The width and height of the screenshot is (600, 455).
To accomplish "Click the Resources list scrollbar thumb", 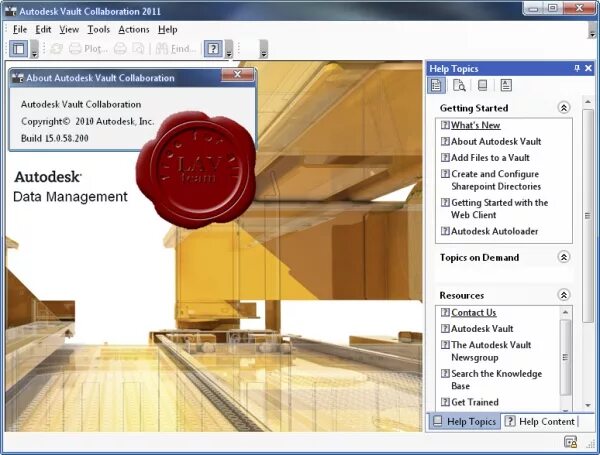I will (x=565, y=357).
